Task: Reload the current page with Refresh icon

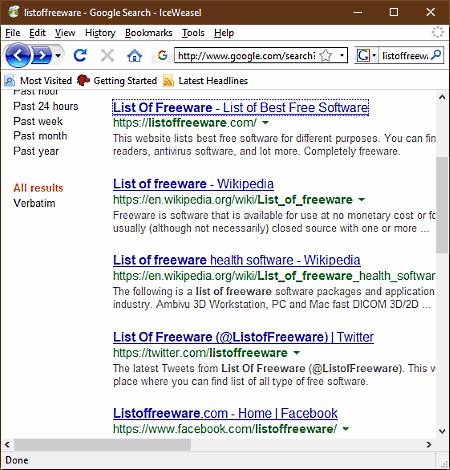Action: (x=80, y=55)
